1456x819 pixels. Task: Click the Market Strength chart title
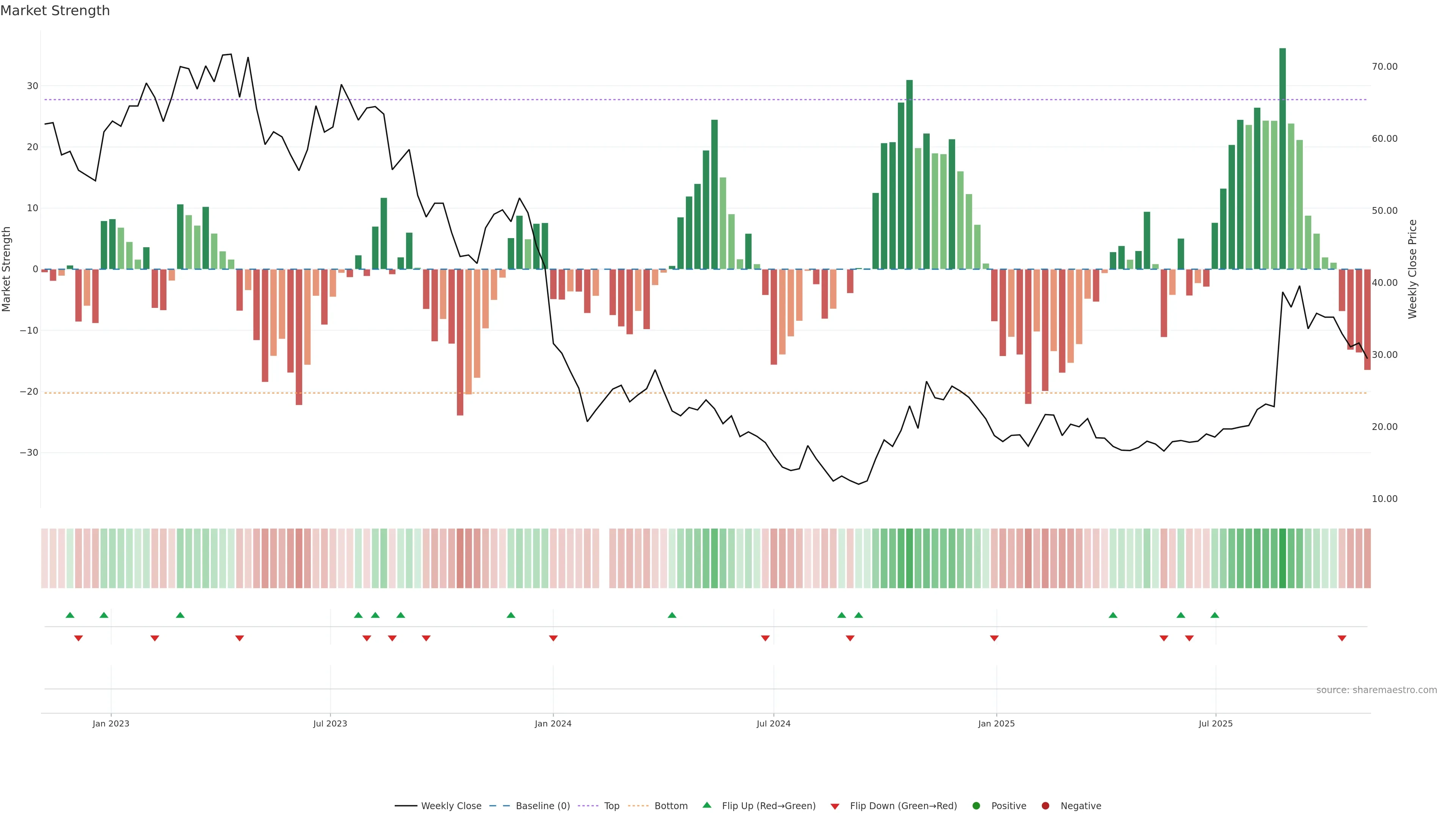point(55,11)
